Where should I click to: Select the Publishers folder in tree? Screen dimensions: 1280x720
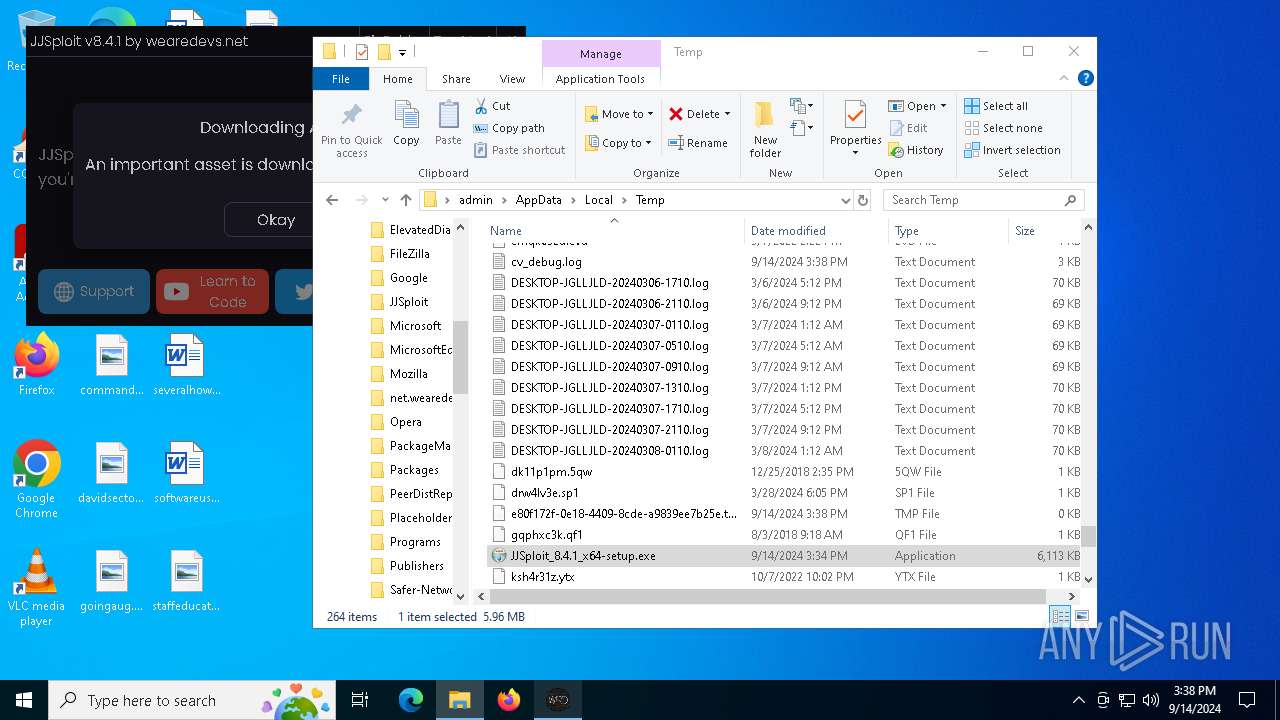[x=416, y=566]
